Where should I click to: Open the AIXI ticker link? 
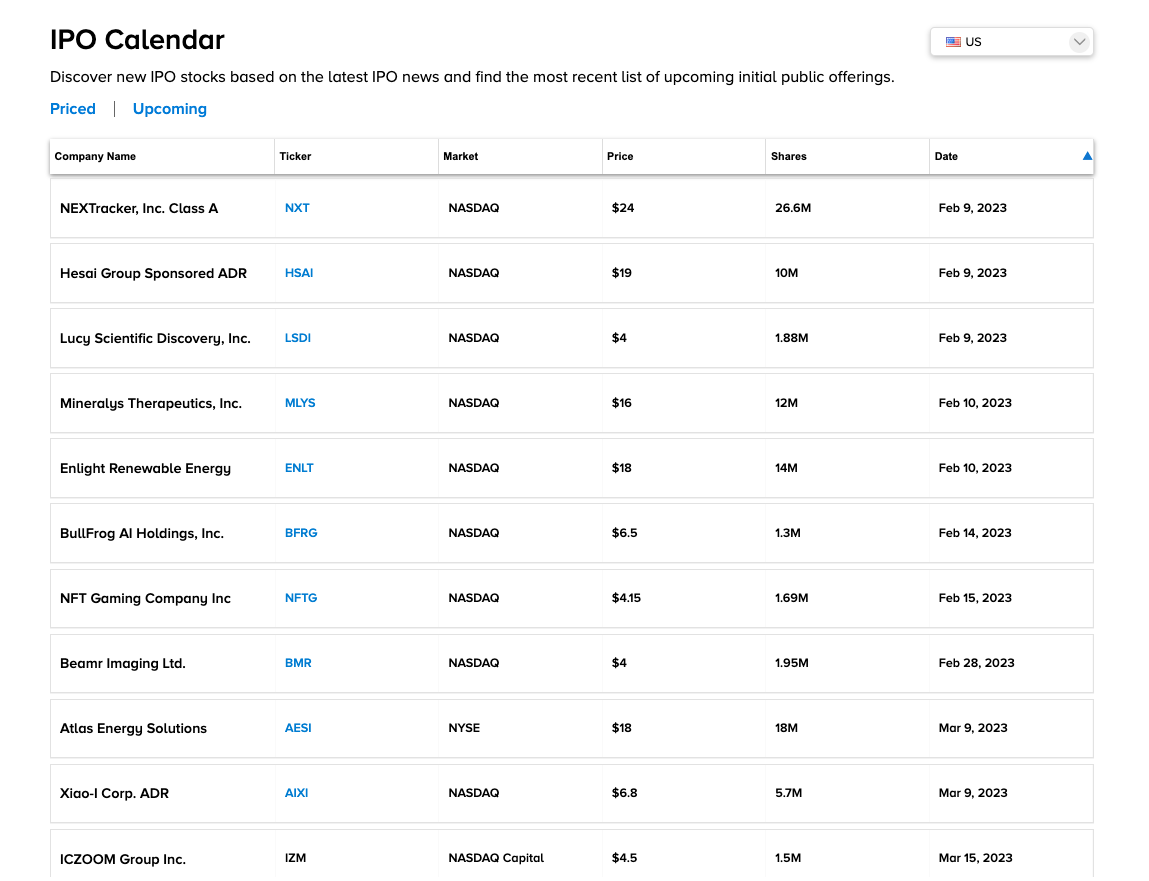(296, 793)
